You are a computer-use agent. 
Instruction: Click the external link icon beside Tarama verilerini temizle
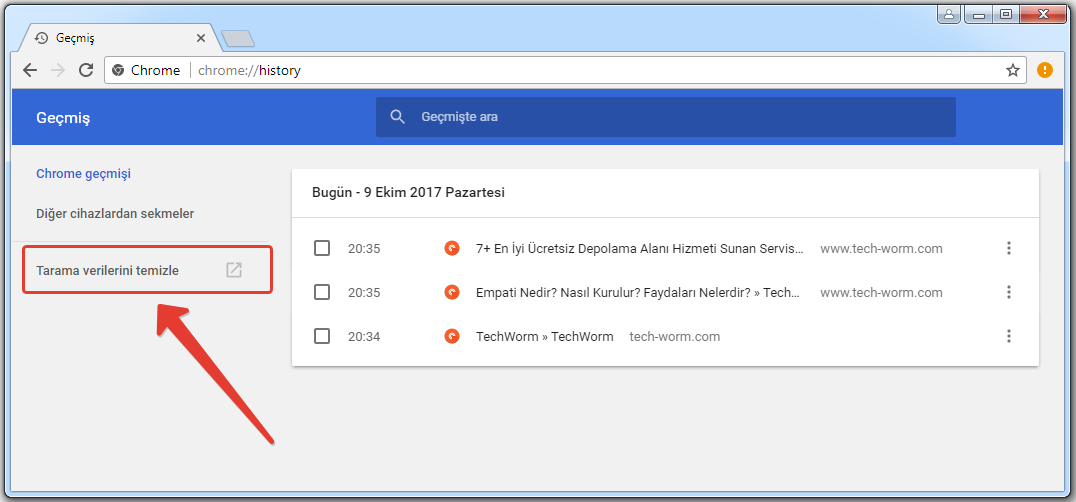click(x=233, y=270)
